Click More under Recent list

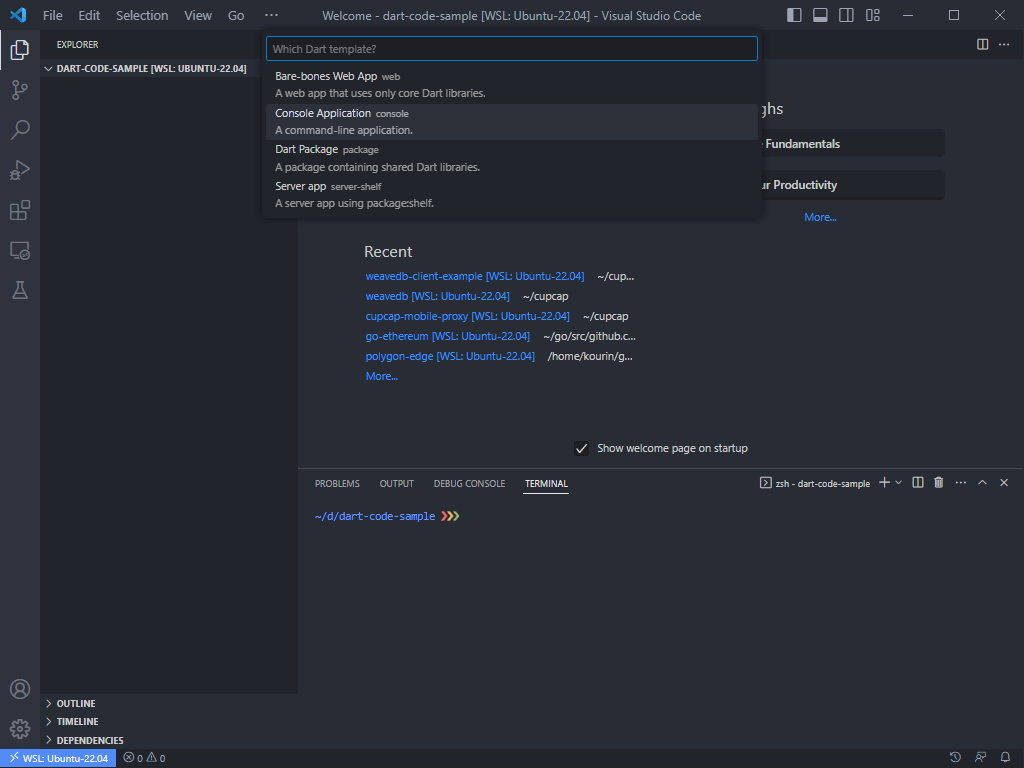[x=381, y=376]
